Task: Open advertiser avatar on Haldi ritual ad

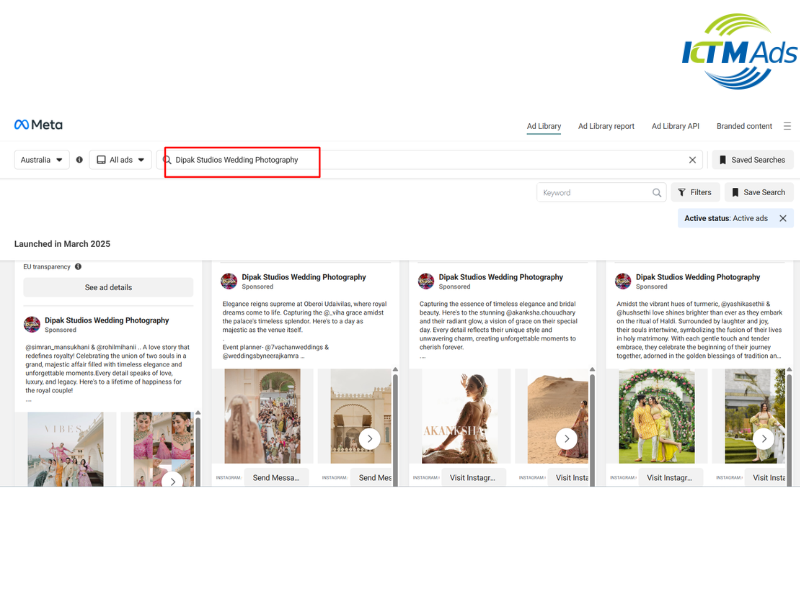Action: pos(623,281)
